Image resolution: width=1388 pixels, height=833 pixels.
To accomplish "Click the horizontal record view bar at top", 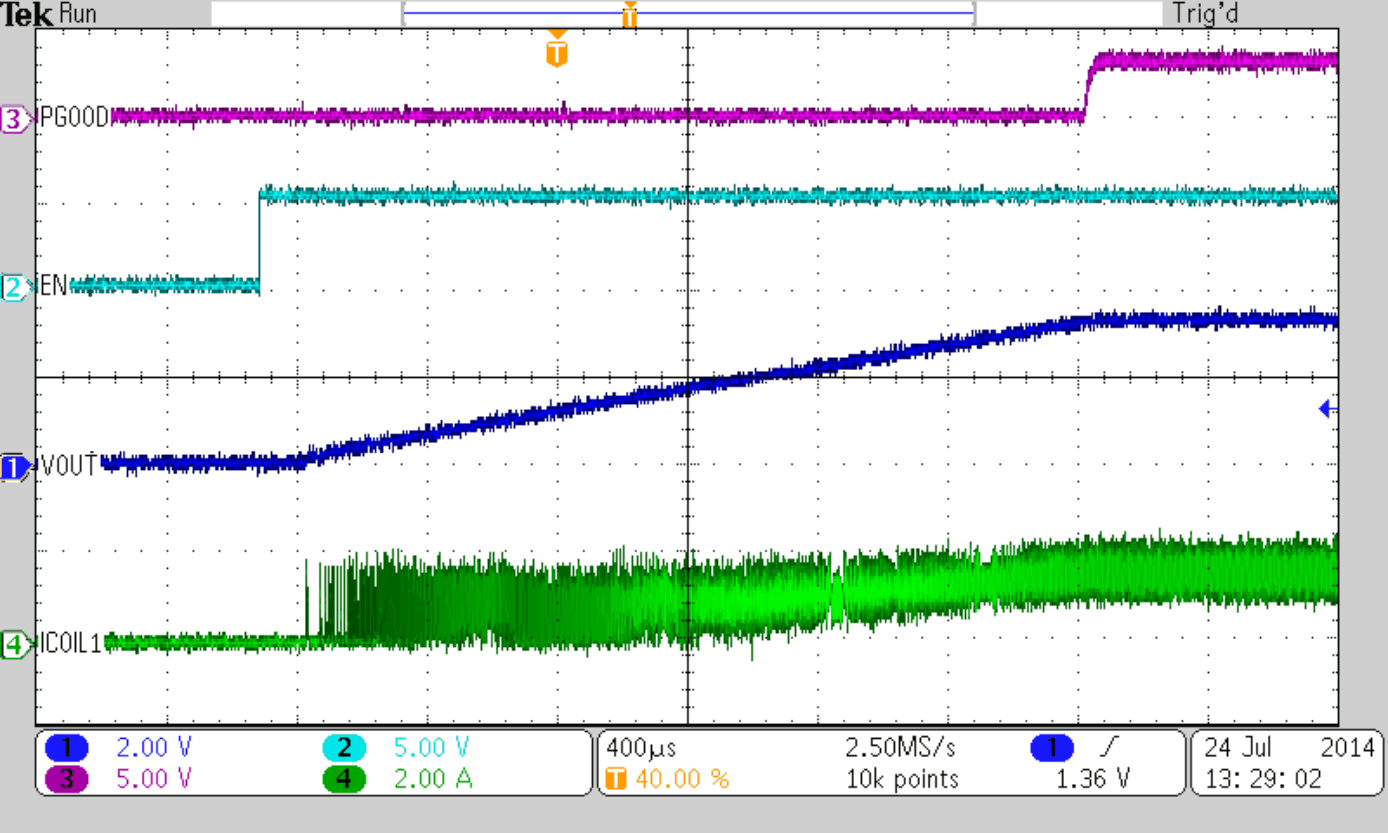I will tap(688, 13).
